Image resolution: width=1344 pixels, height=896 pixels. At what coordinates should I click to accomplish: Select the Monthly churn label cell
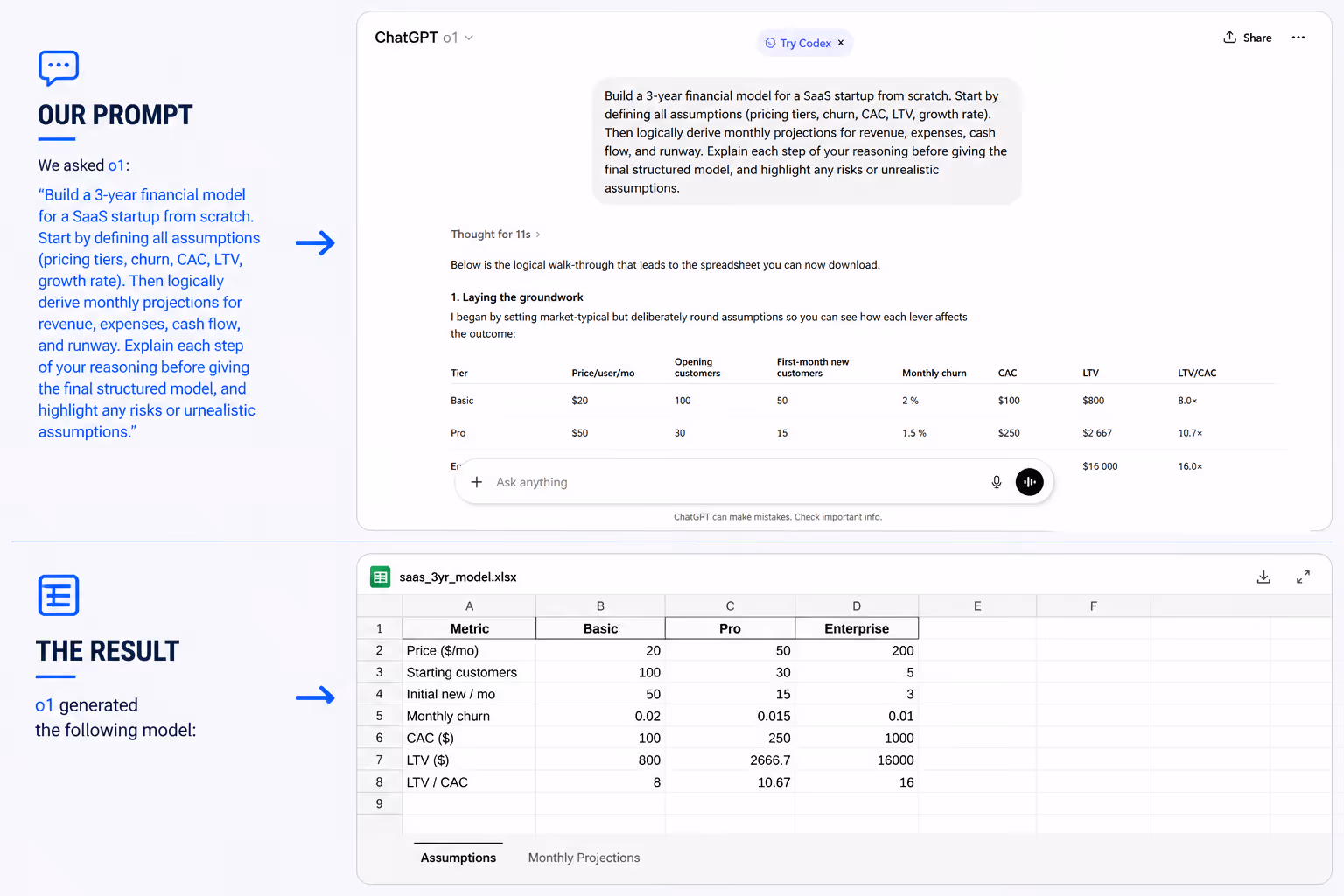pos(469,716)
